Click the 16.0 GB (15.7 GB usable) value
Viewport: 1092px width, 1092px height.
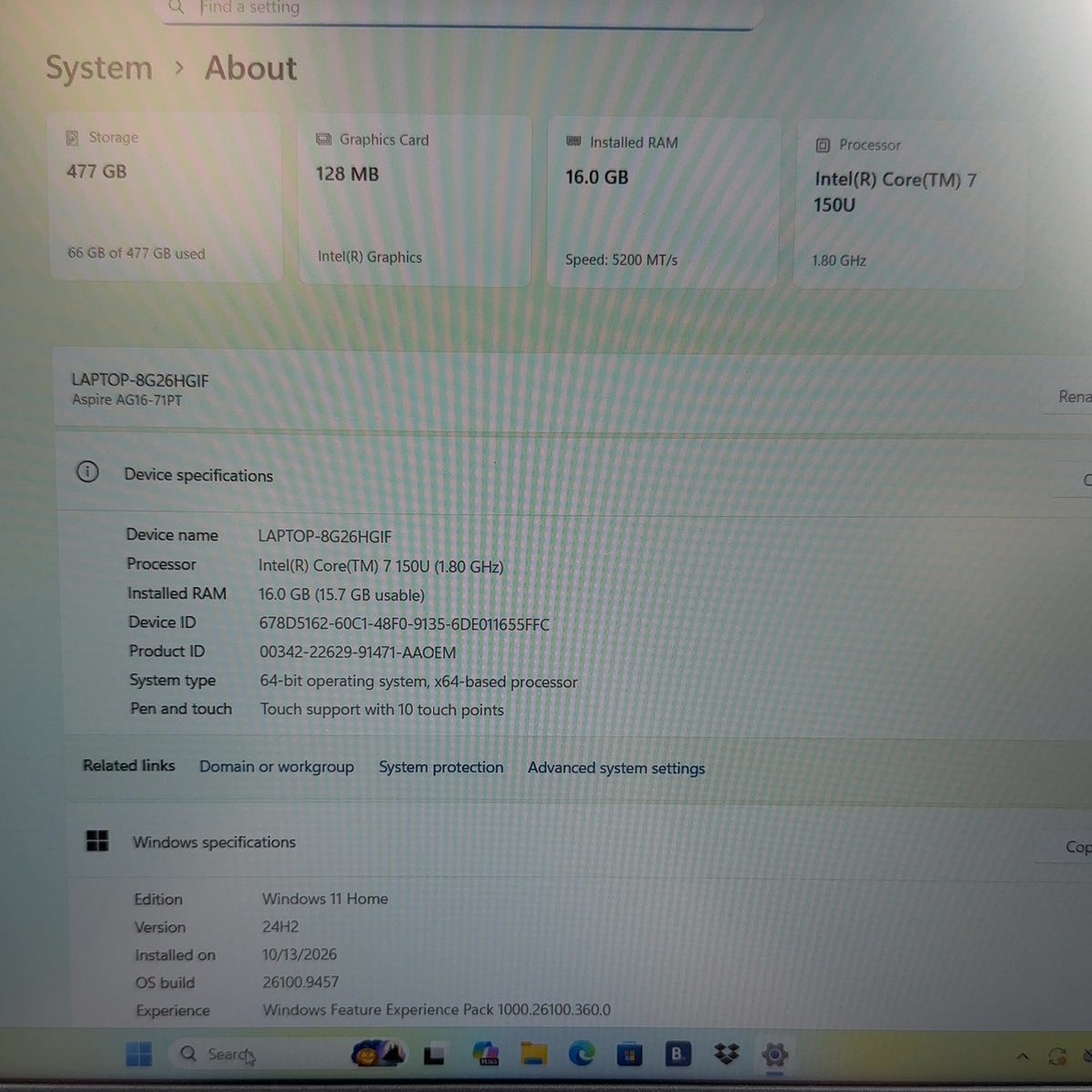[341, 595]
